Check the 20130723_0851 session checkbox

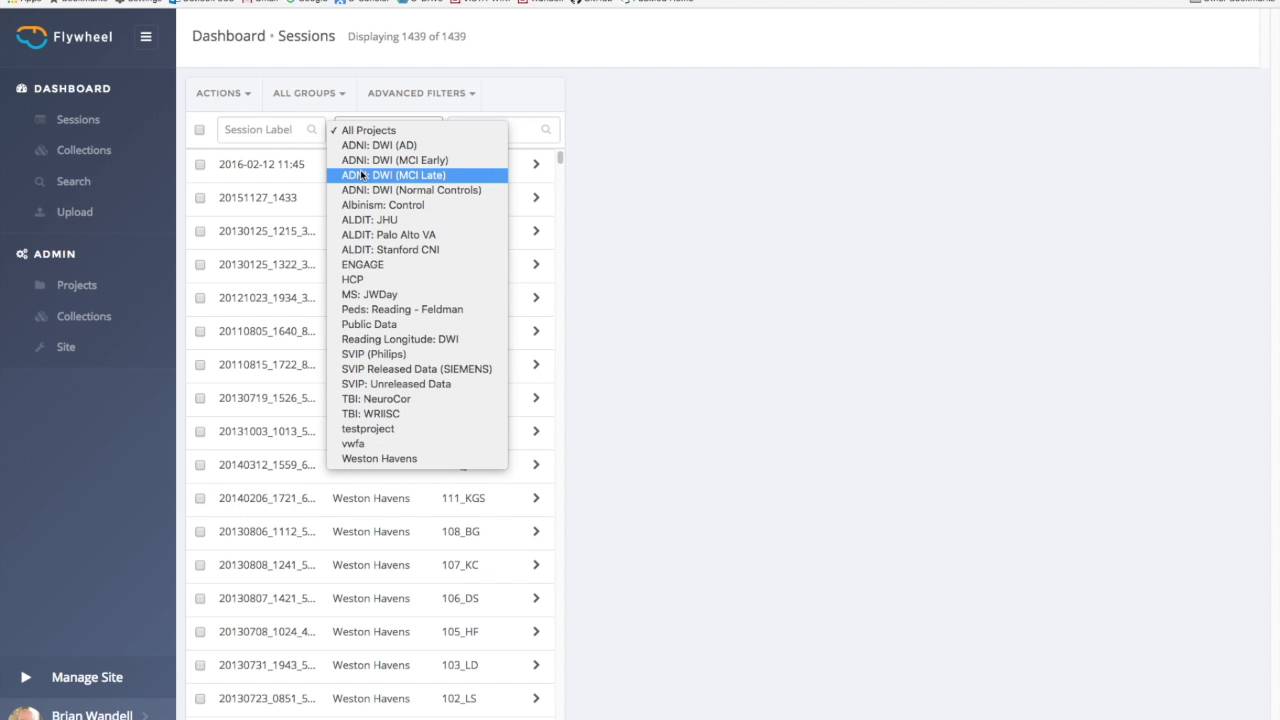[x=200, y=699]
